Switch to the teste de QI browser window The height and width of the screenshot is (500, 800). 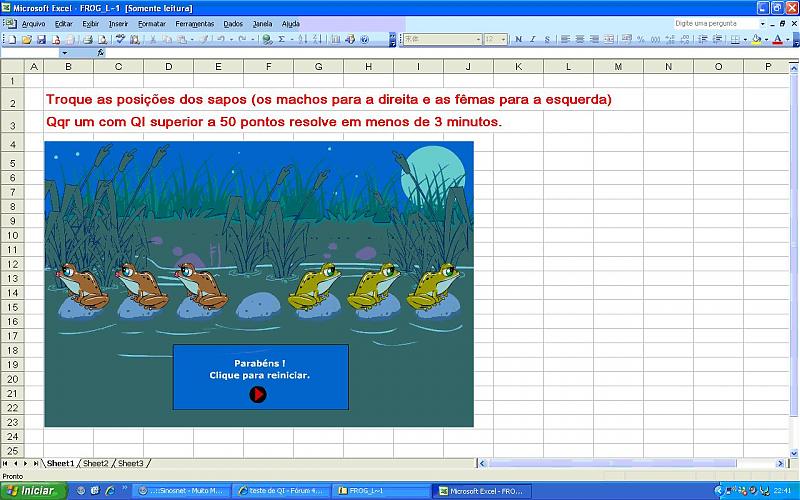pos(280,491)
